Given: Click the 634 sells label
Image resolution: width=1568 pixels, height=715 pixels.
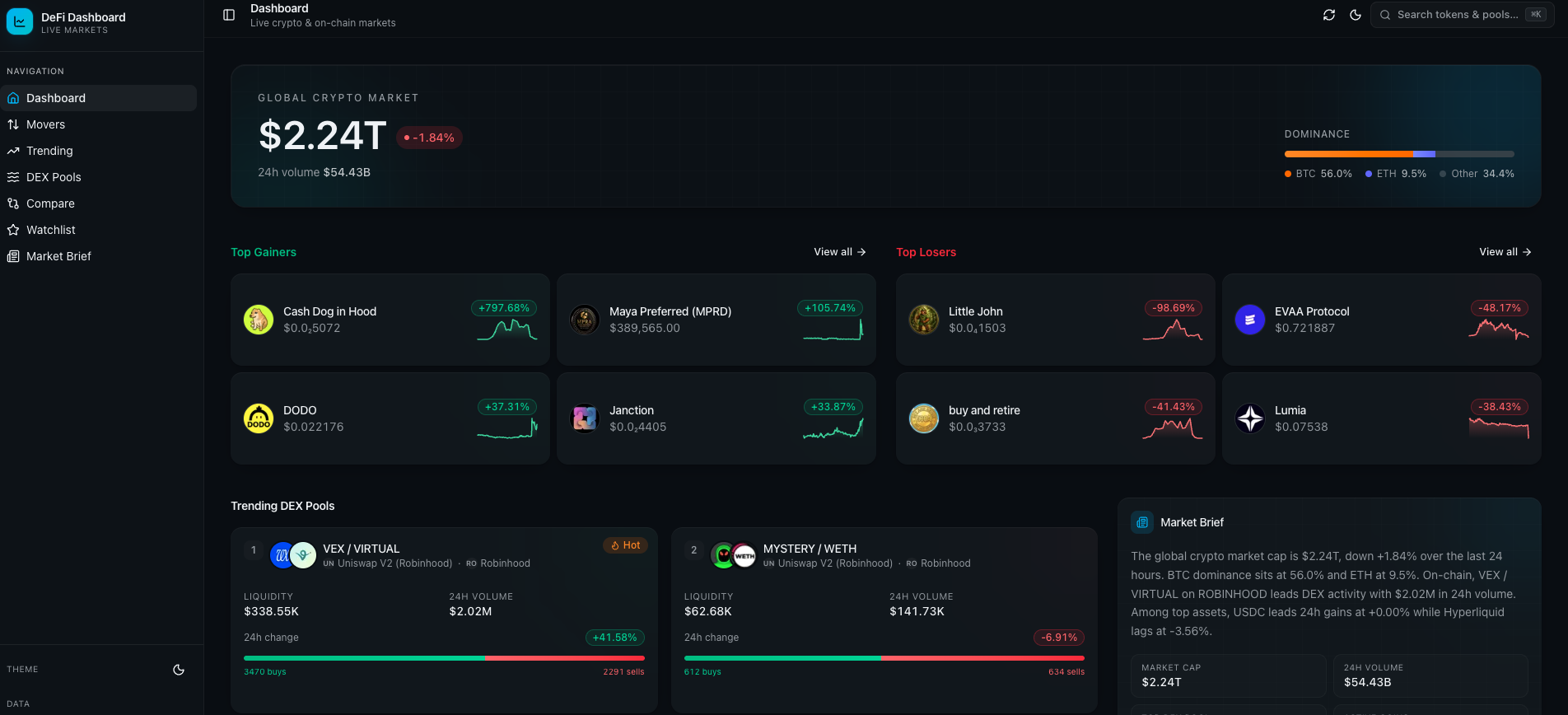Looking at the screenshot, I should tap(1066, 672).
